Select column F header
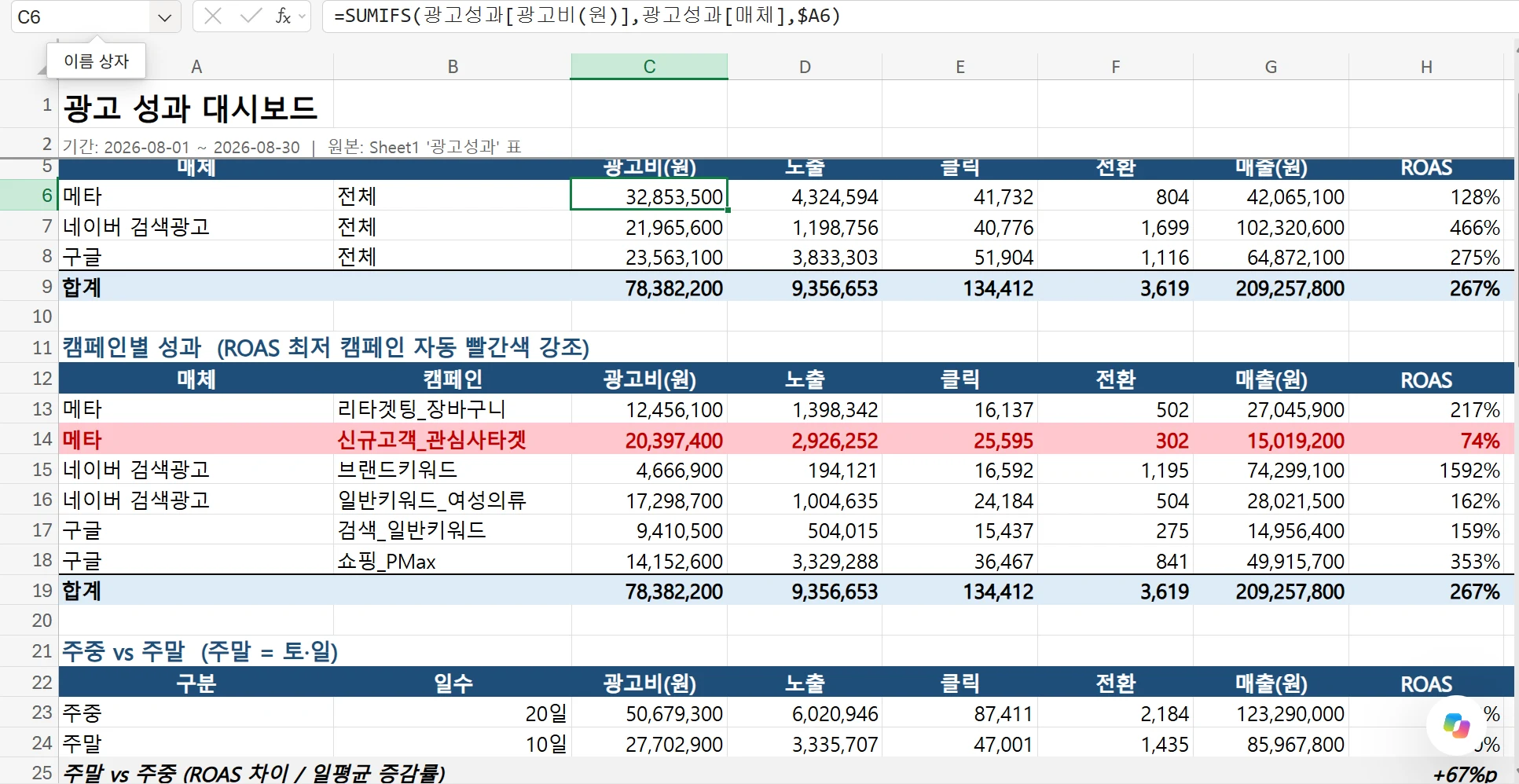The width and height of the screenshot is (1519, 784). pos(1116,67)
